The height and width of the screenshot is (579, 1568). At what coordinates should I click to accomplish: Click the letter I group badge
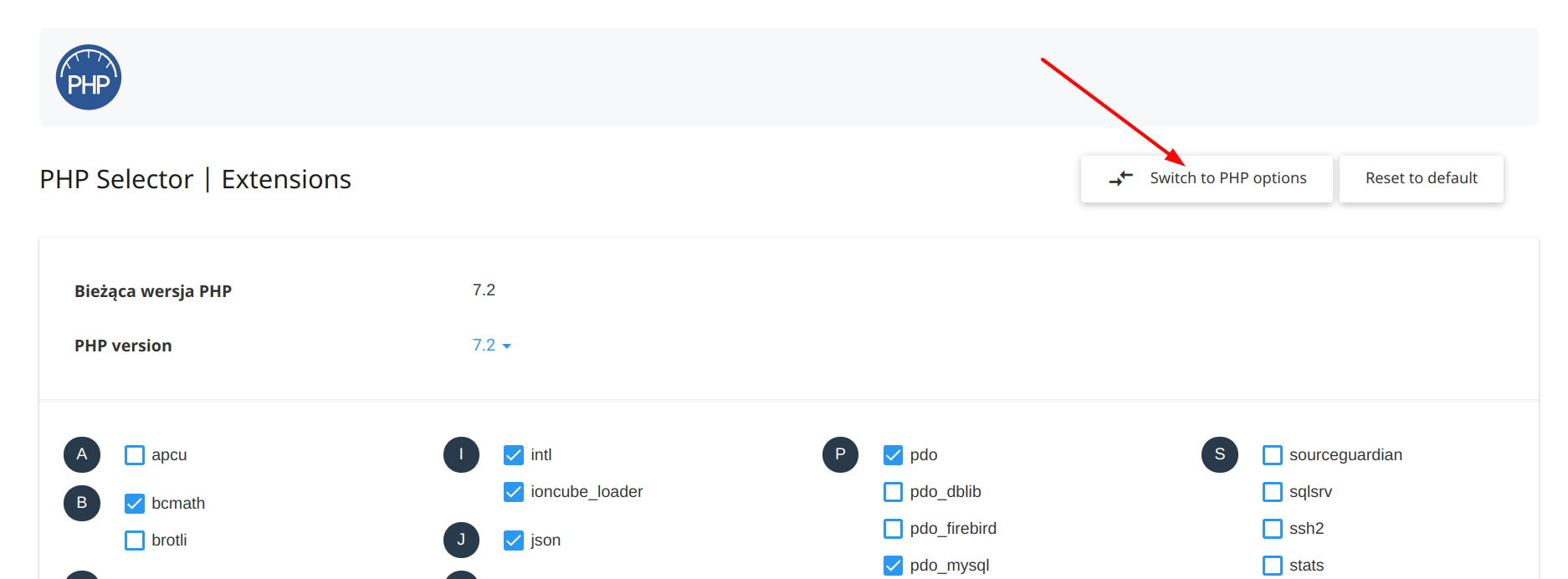[461, 454]
